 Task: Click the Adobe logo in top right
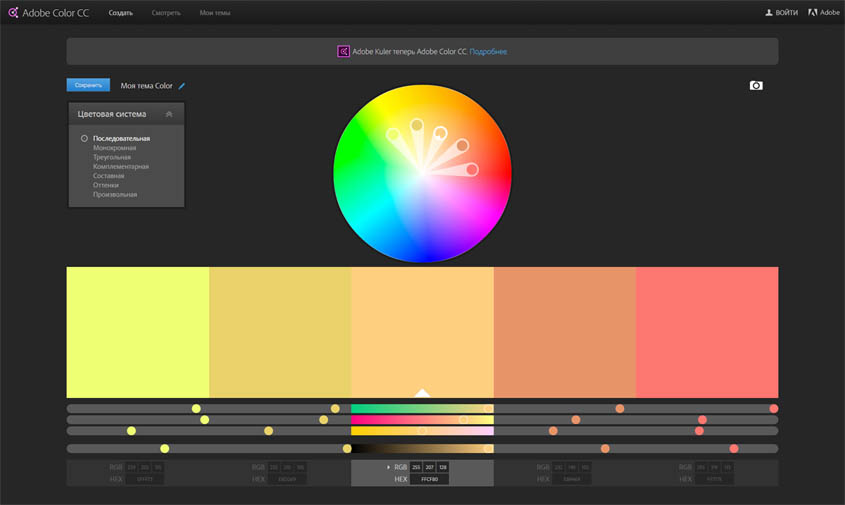click(813, 12)
